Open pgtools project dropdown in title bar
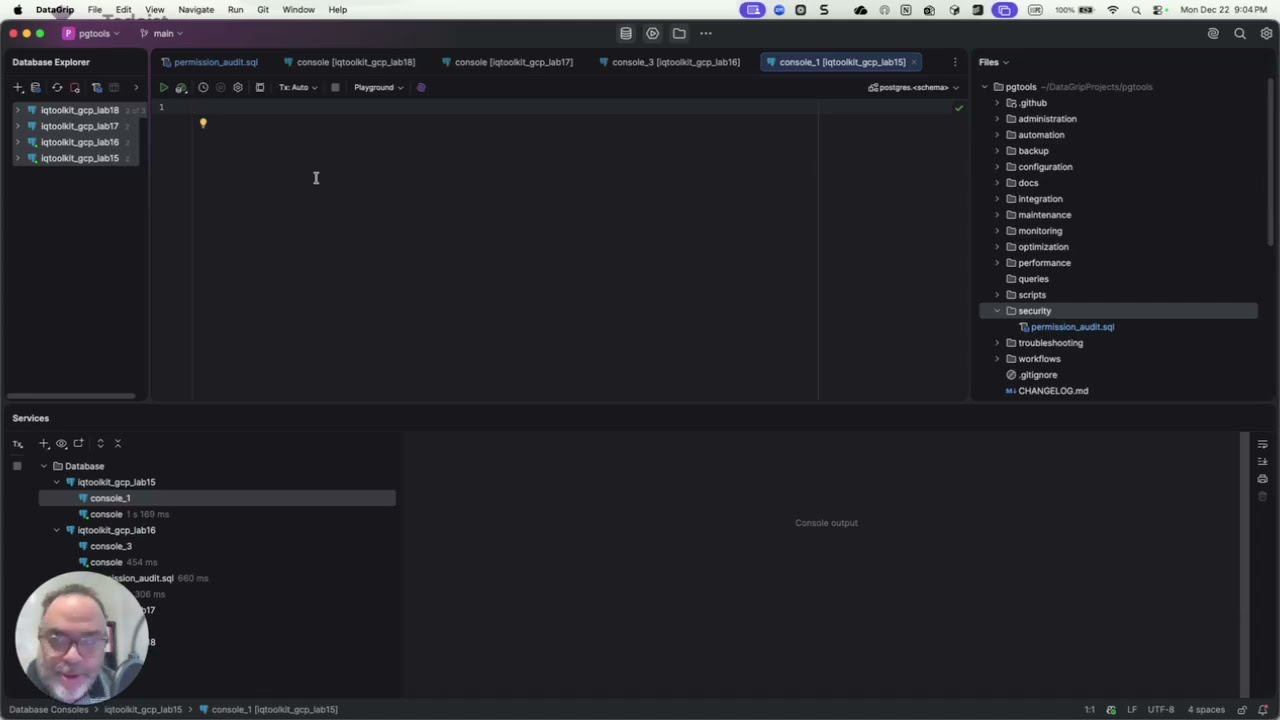The height and width of the screenshot is (720, 1280). point(91,33)
